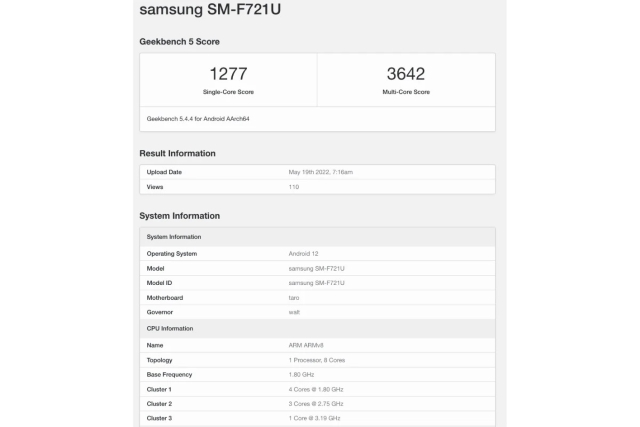Viewport: 640px width, 427px height.
Task: Select the Single-Core Score label
Action: [228, 92]
